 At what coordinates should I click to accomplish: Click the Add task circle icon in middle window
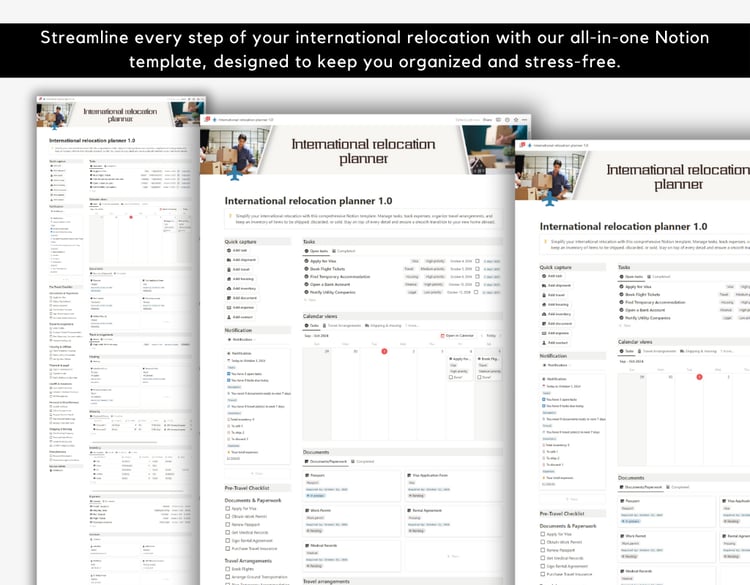pos(229,251)
